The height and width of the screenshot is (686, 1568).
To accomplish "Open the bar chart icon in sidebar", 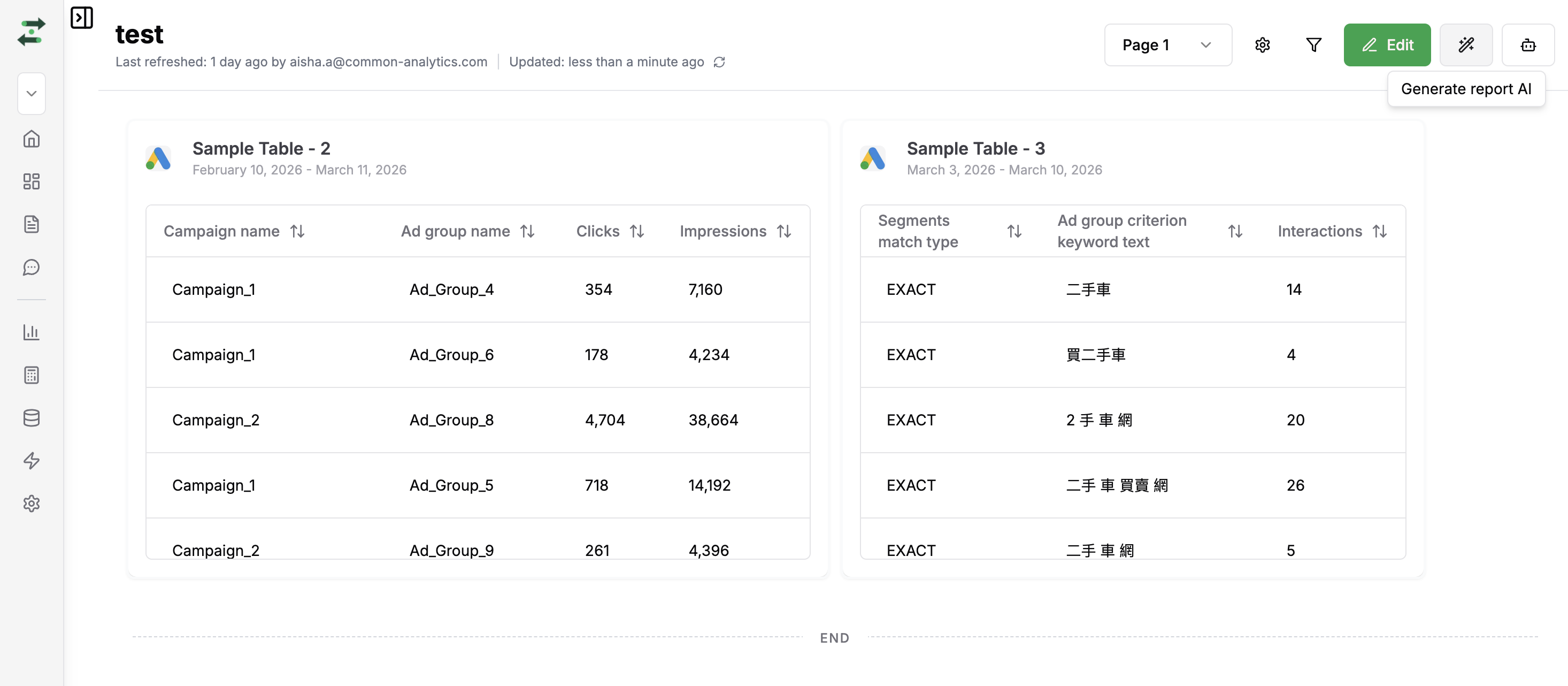I will [32, 332].
